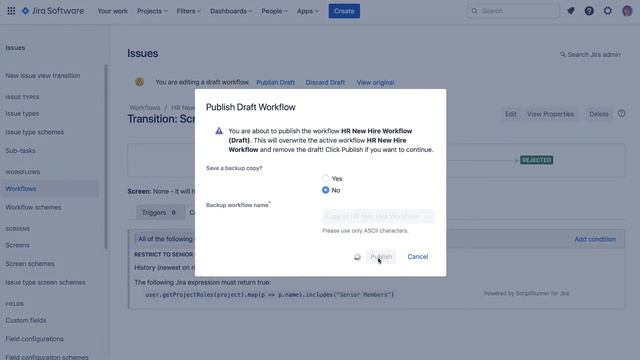Expand the People menu

(274, 11)
